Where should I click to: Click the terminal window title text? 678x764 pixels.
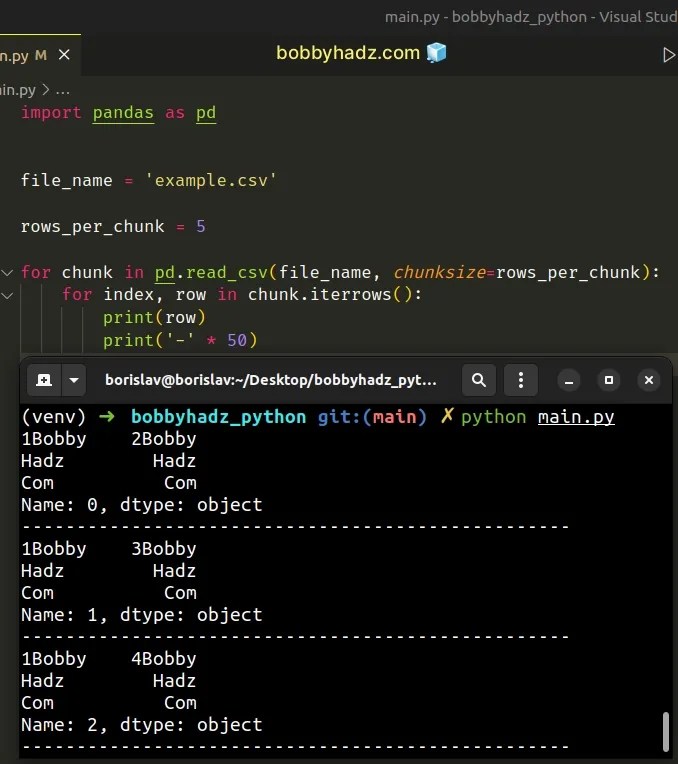point(271,380)
